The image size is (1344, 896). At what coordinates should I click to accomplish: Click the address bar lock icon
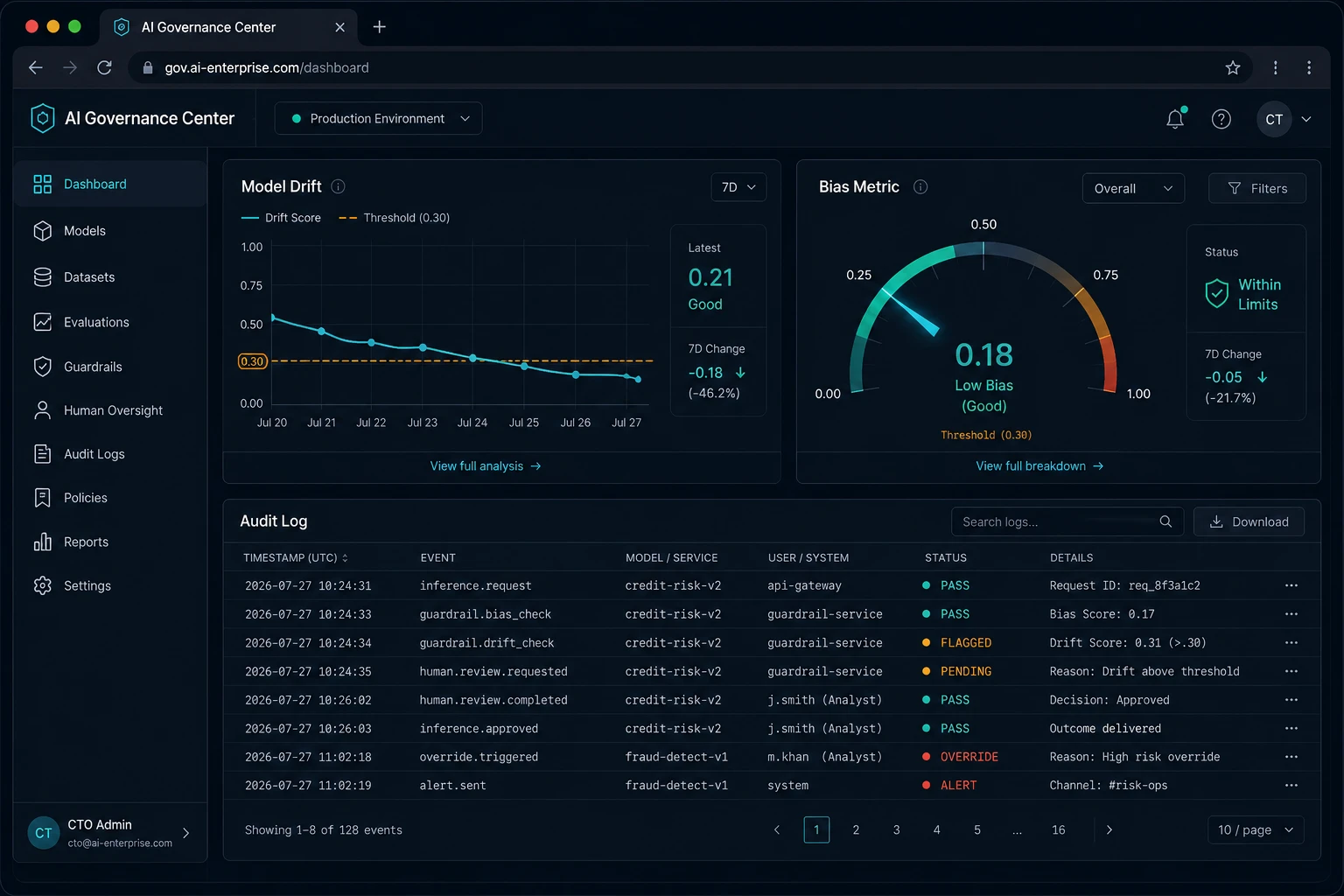(x=147, y=67)
